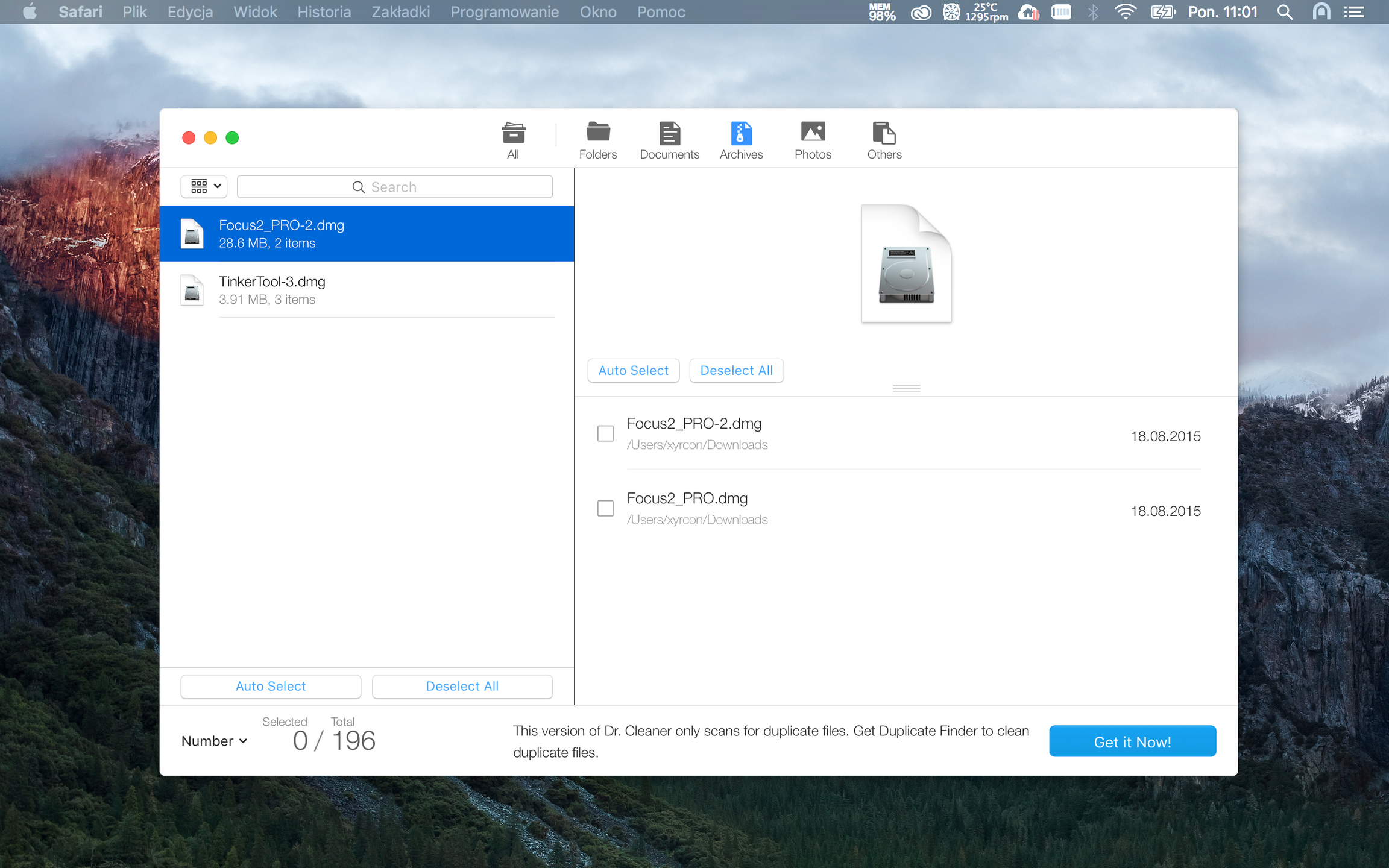Image resolution: width=1389 pixels, height=868 pixels.
Task: Open the Documents category
Action: coord(669,140)
